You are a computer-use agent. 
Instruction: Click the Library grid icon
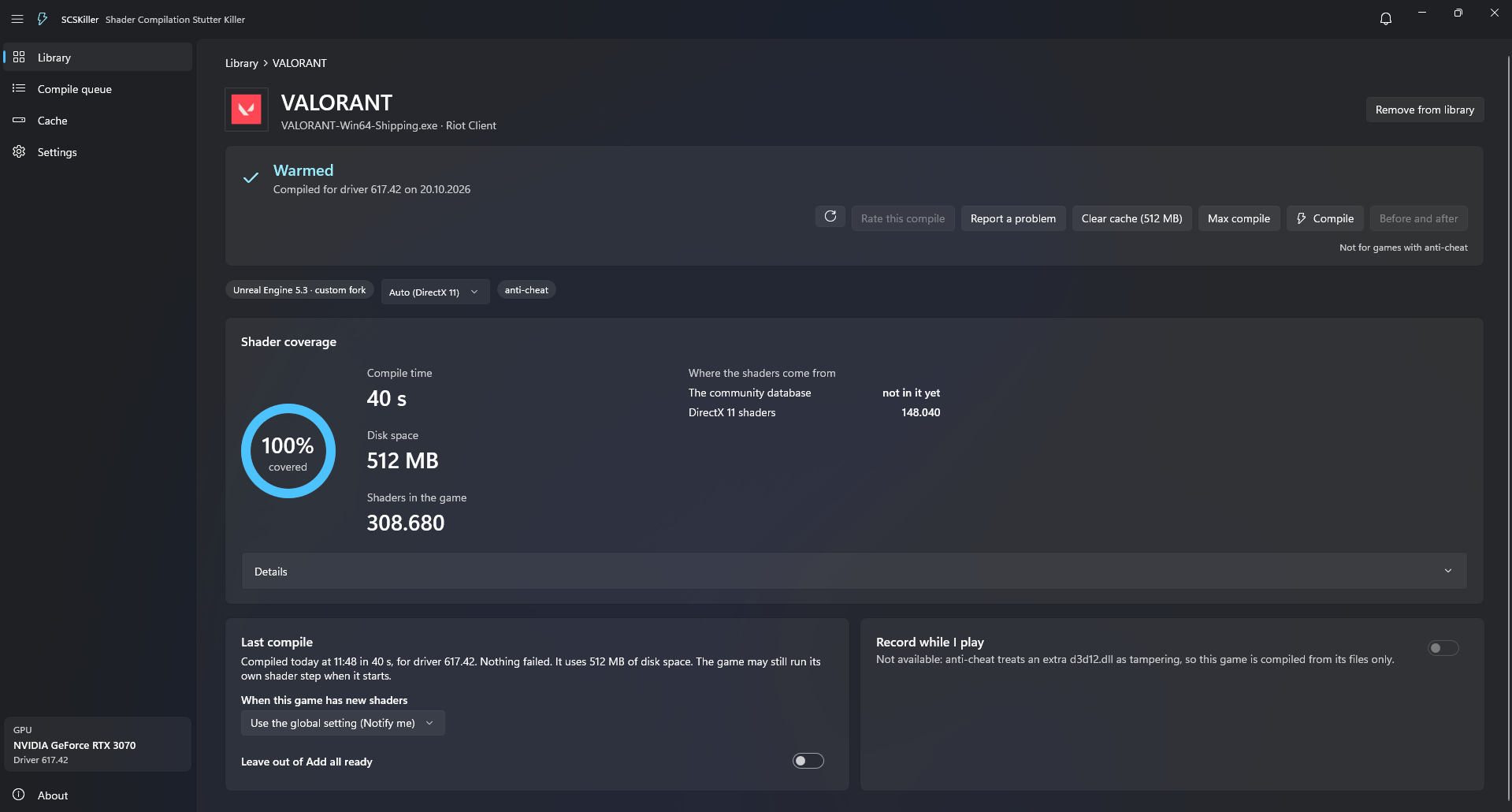19,57
